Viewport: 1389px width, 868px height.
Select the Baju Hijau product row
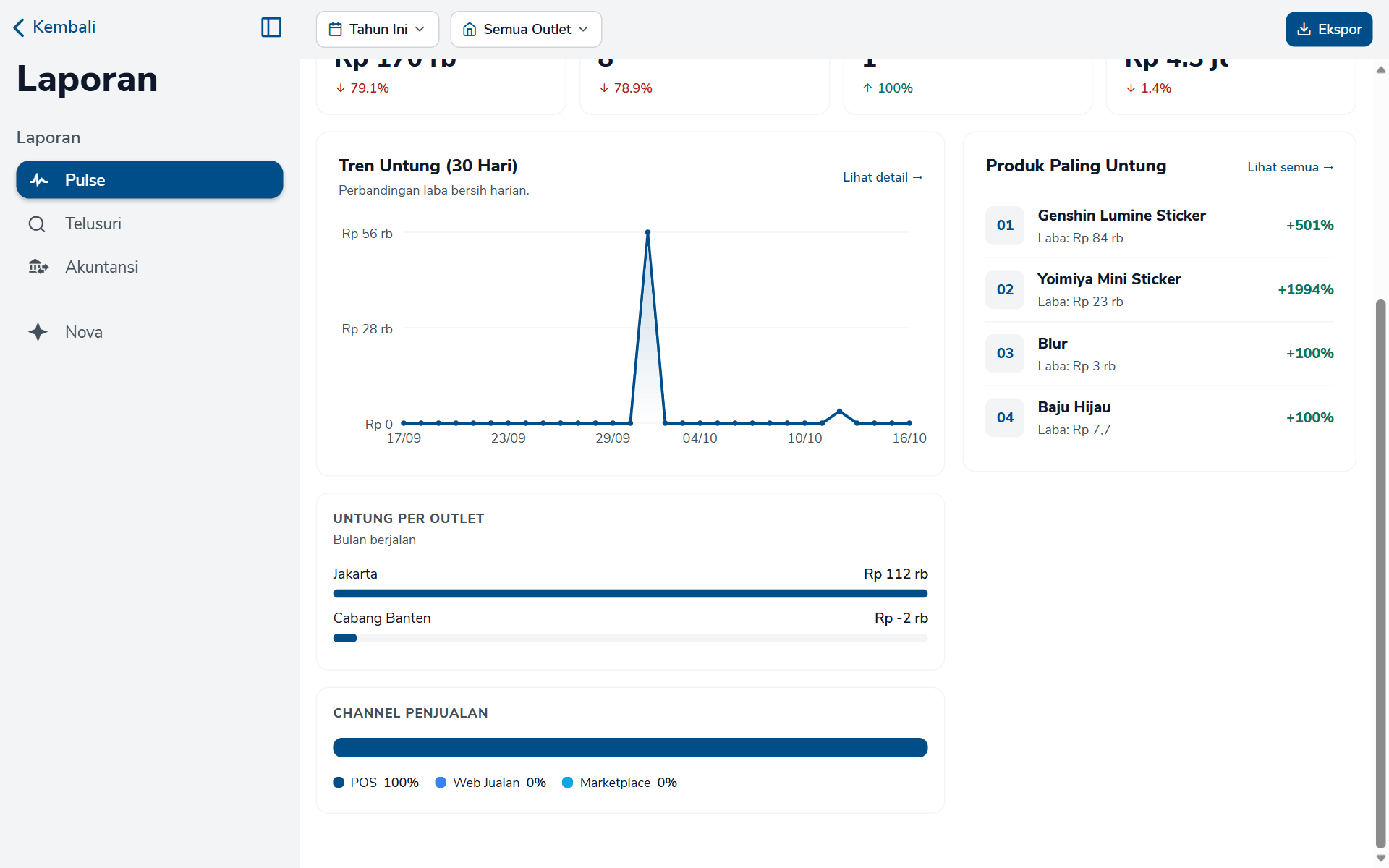tap(1159, 417)
